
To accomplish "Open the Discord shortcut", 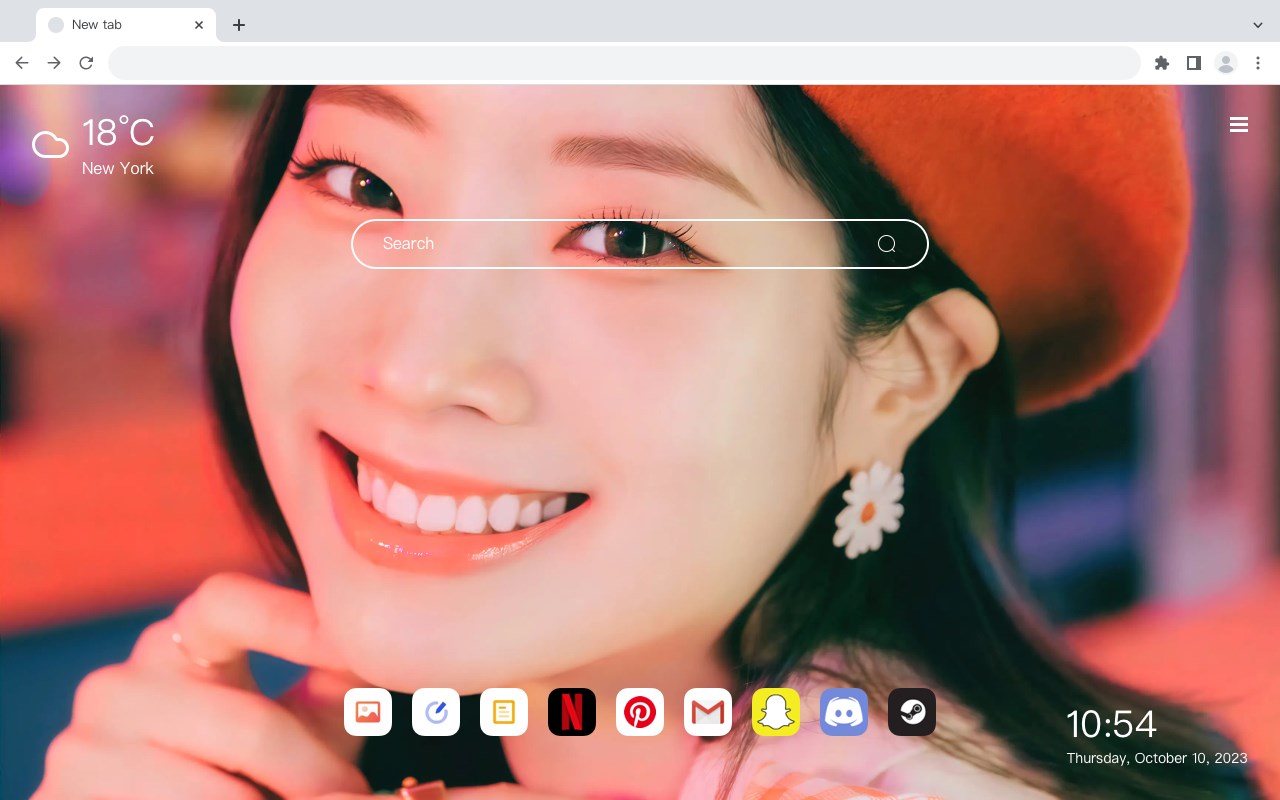I will click(x=844, y=712).
